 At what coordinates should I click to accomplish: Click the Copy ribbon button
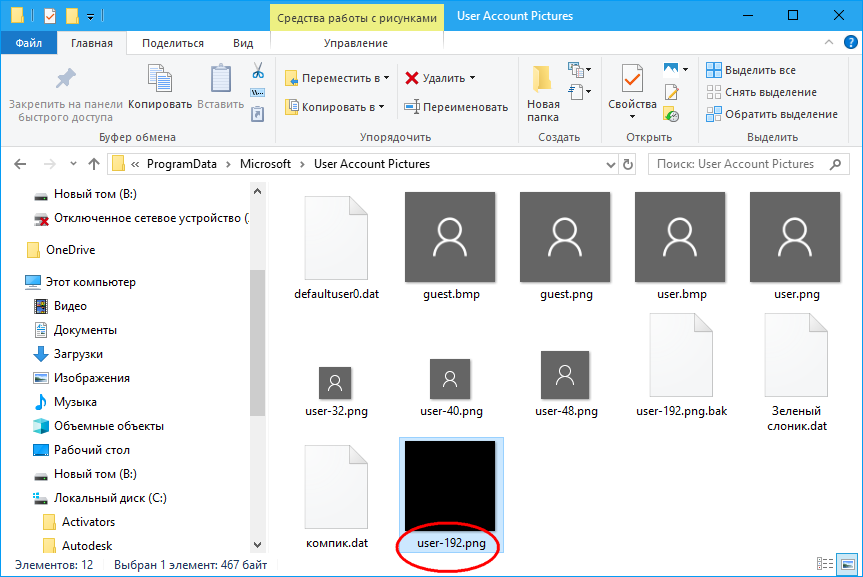pos(160,87)
